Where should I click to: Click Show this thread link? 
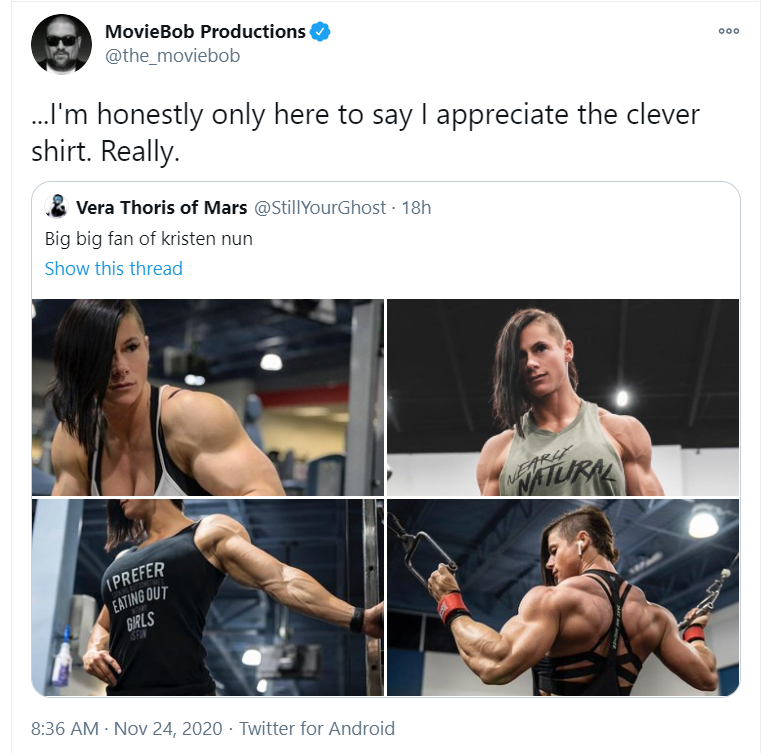pyautogui.click(x=114, y=268)
